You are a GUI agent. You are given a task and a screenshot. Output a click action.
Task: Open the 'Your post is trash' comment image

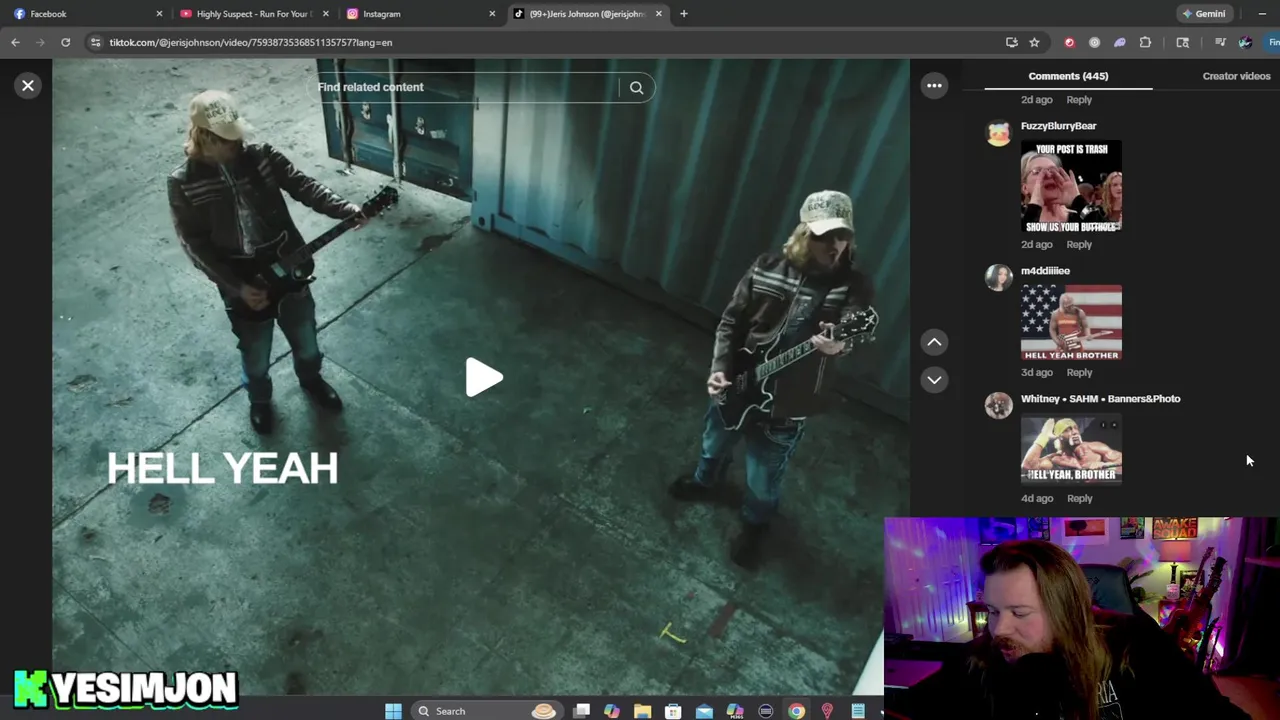(1071, 187)
